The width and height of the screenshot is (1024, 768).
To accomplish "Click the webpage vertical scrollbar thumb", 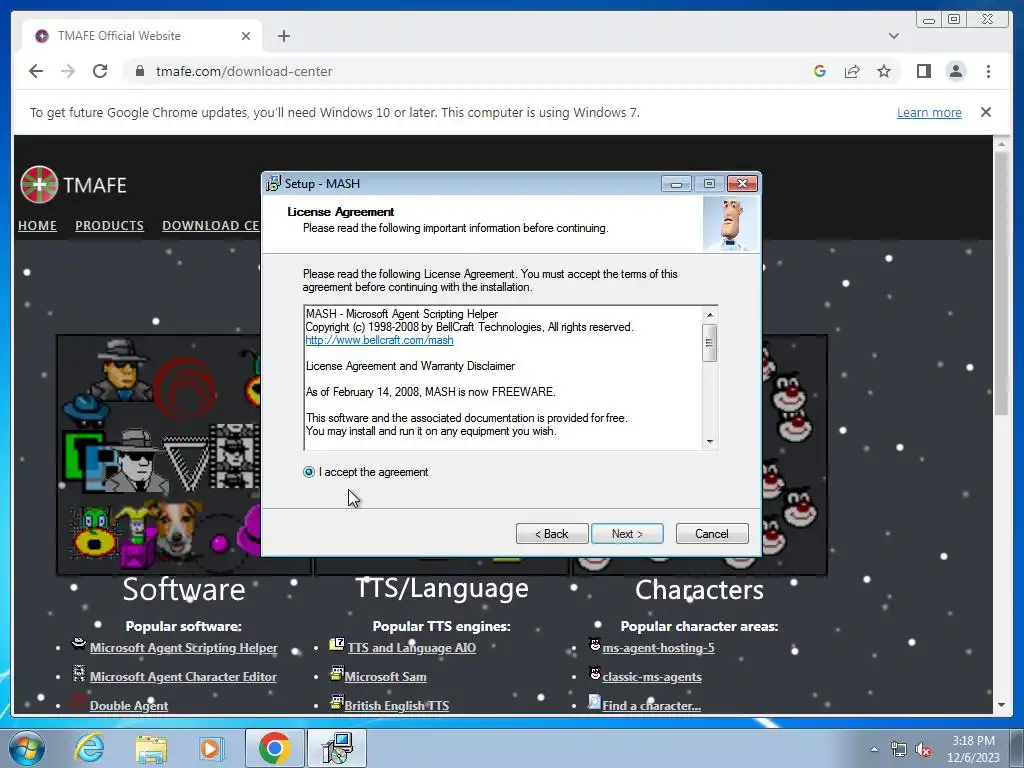I will (x=1001, y=283).
